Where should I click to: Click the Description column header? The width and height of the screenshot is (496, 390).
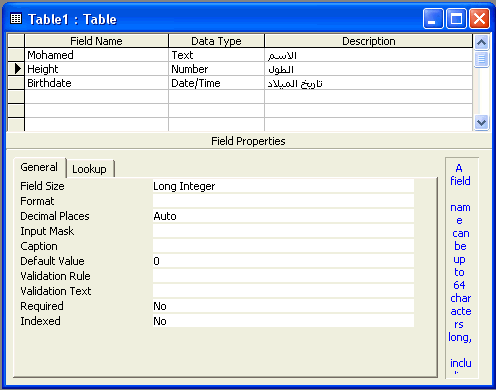click(368, 41)
